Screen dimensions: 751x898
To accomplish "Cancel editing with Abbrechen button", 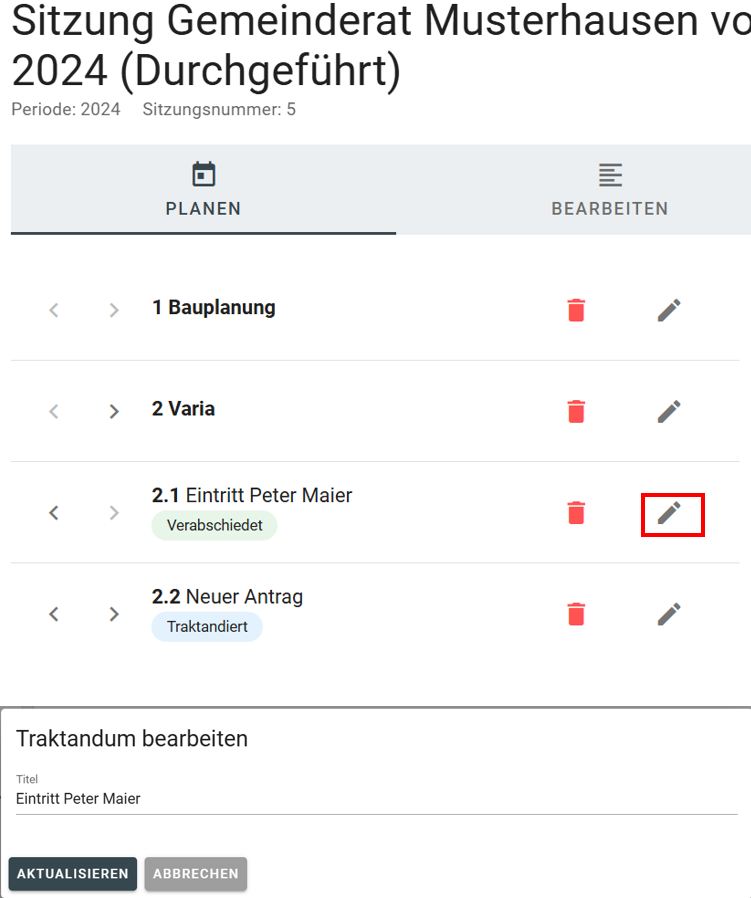I will pyautogui.click(x=196, y=873).
